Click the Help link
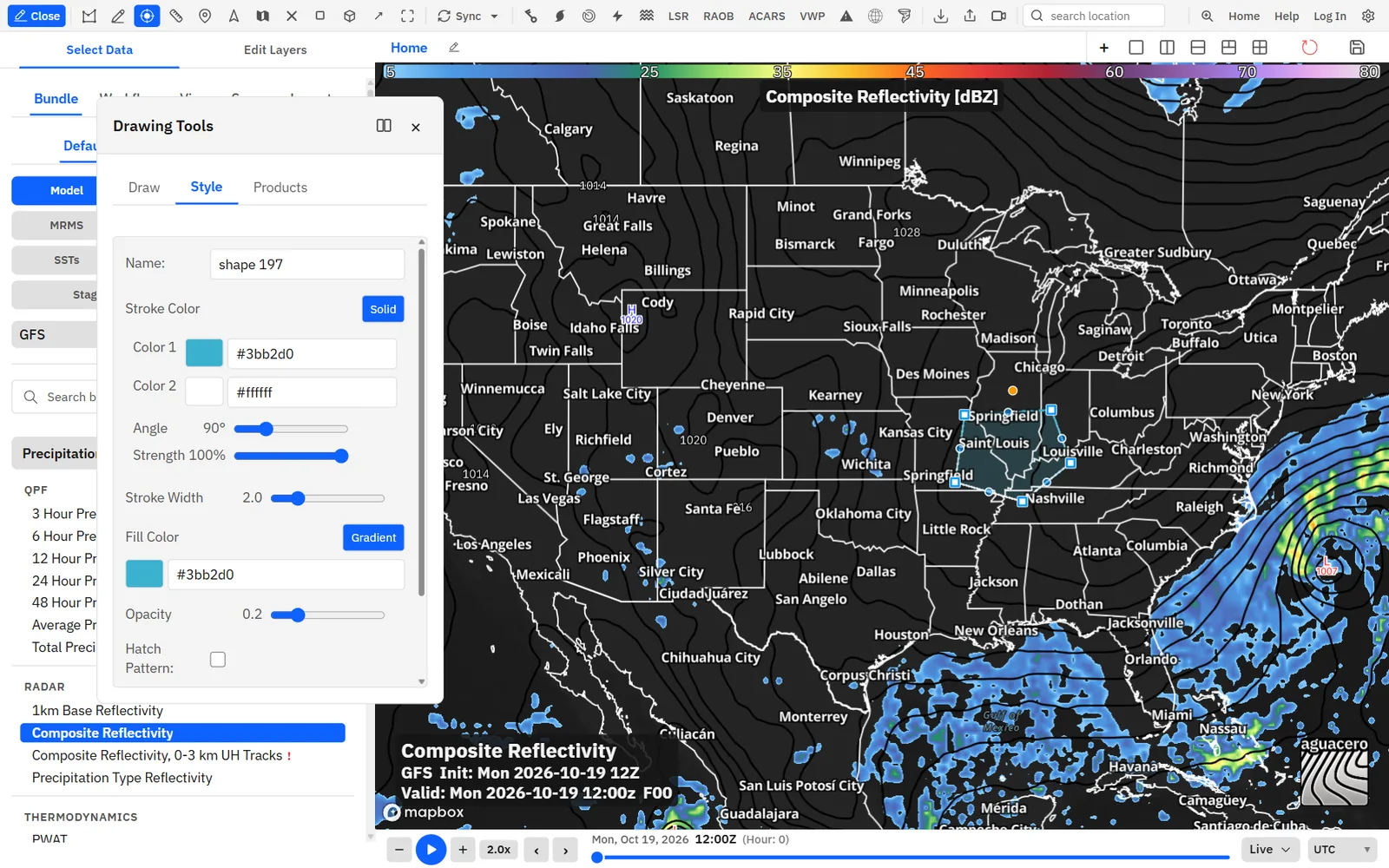Screen dimensions: 1389x868 click(x=1287, y=16)
